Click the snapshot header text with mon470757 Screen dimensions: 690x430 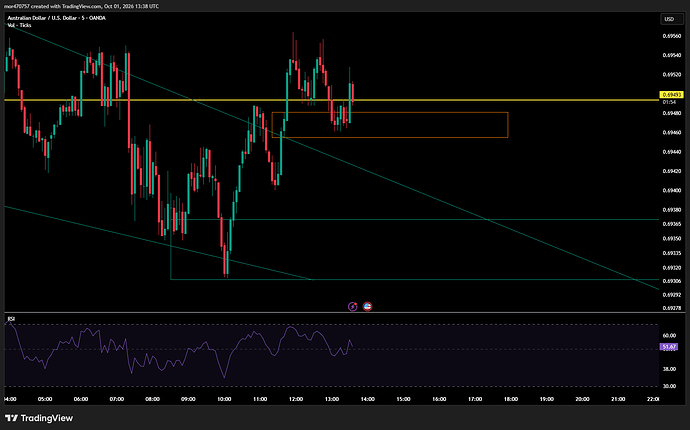(81, 6)
